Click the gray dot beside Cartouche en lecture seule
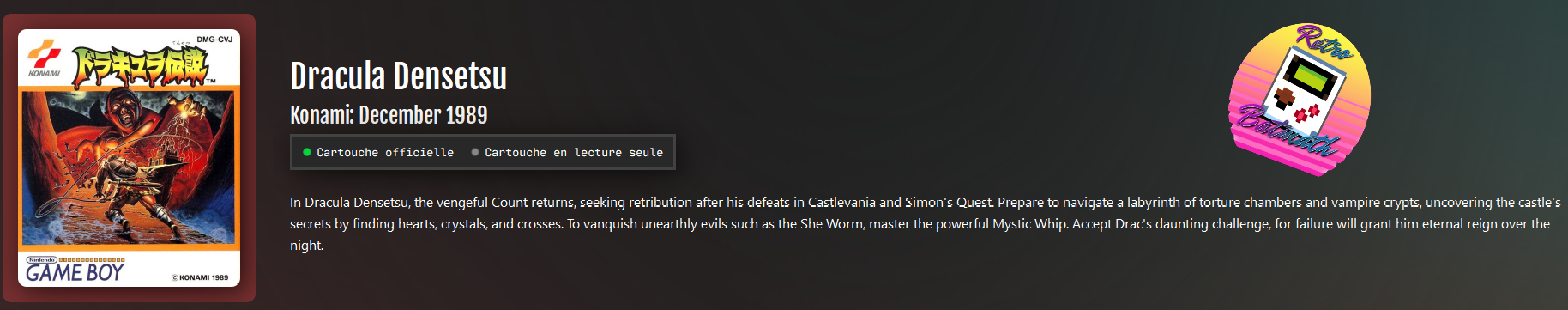Screen dimensions: 1568x310 pos(475,152)
